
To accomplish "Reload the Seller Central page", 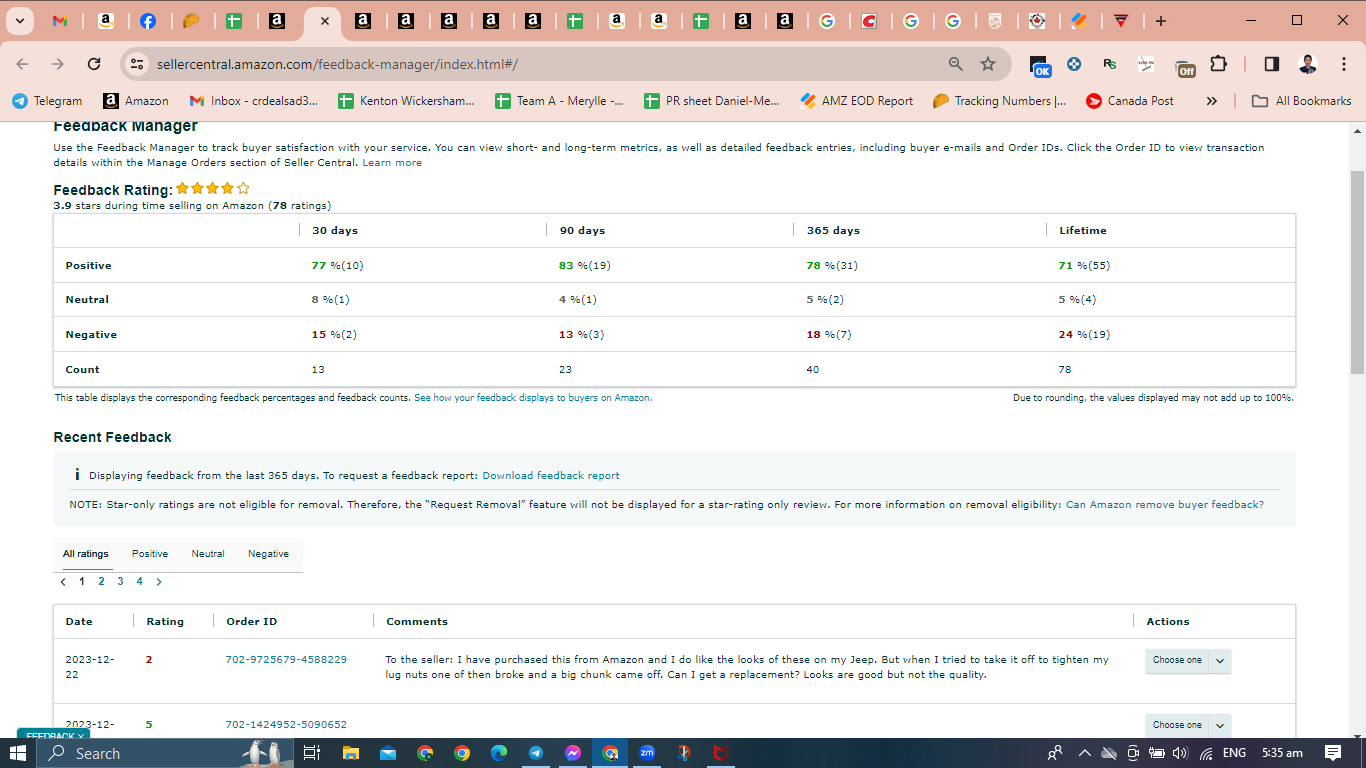I will [94, 64].
